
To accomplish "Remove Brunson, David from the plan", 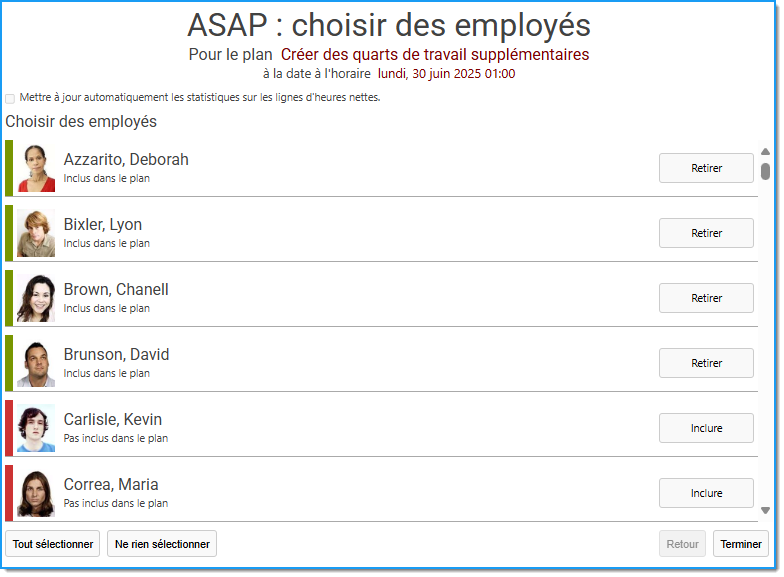I will click(x=706, y=363).
